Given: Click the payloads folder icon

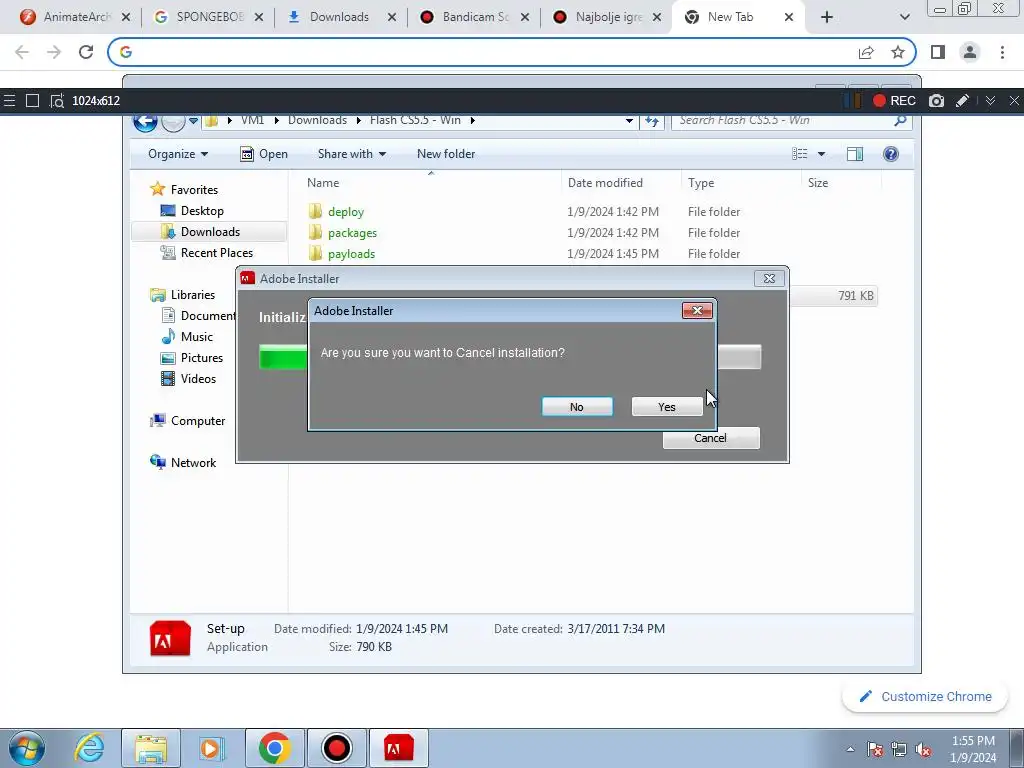Looking at the screenshot, I should (315, 253).
